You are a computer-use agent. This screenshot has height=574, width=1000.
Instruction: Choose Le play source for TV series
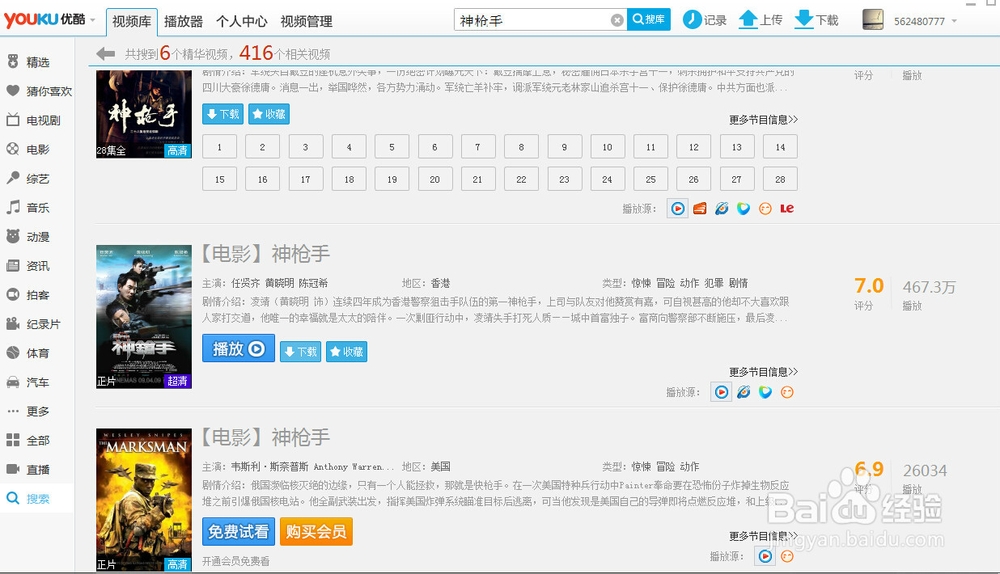coord(787,209)
